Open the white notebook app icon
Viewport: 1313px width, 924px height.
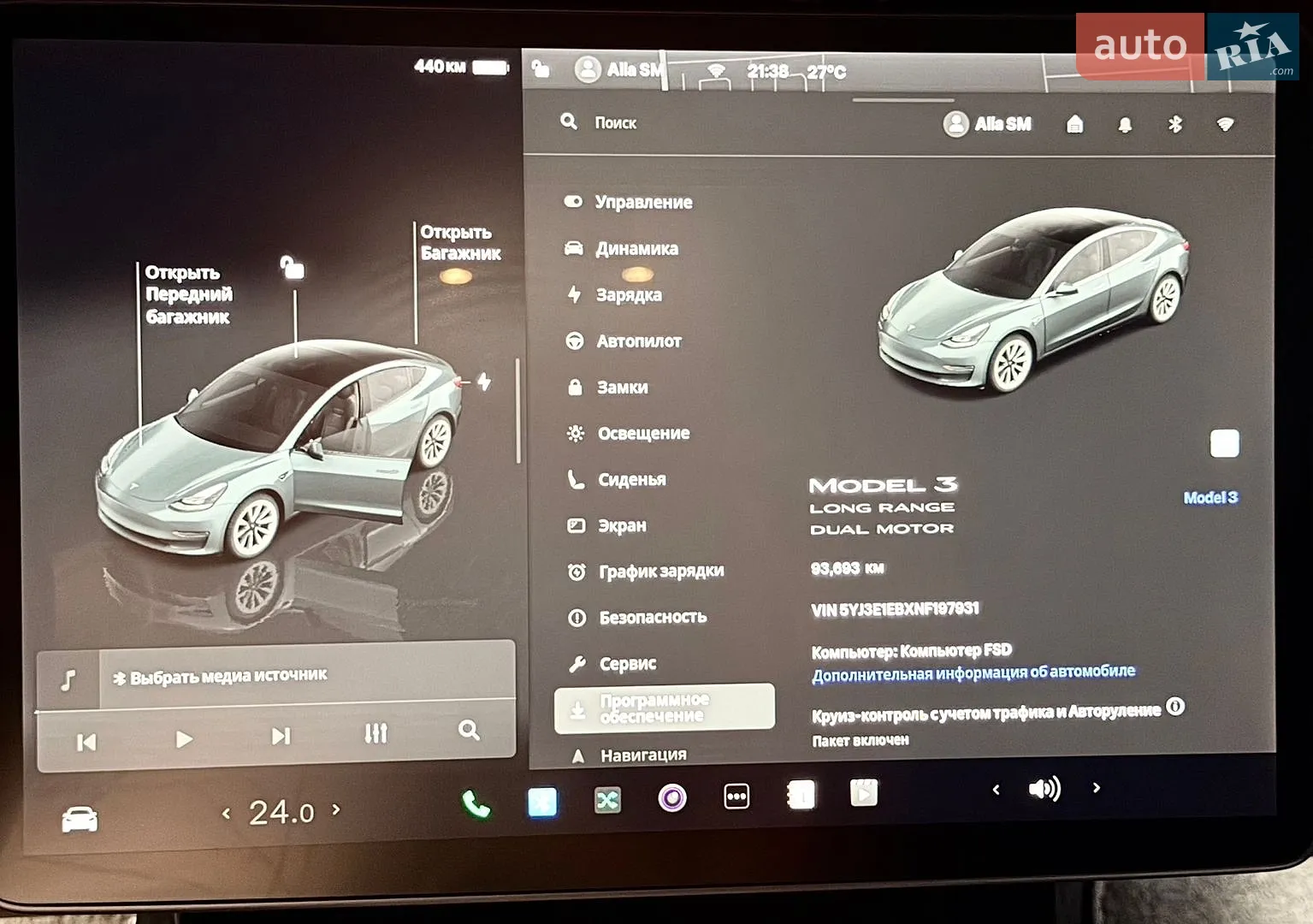[801, 795]
